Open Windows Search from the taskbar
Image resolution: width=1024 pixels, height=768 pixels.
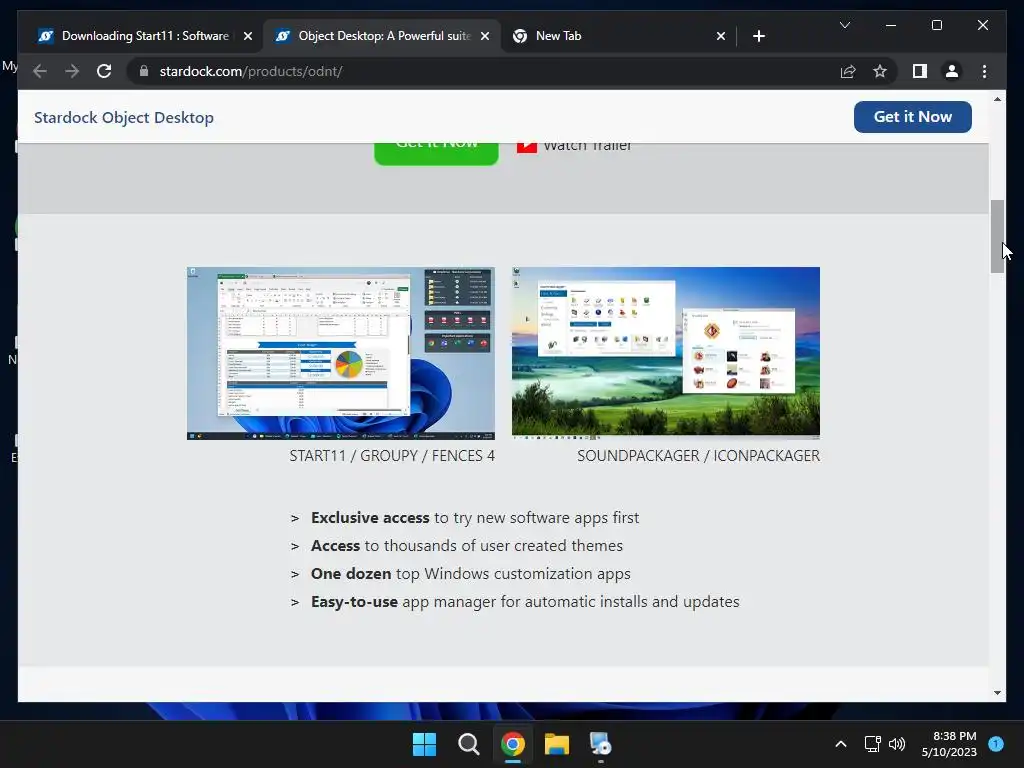tap(468, 744)
